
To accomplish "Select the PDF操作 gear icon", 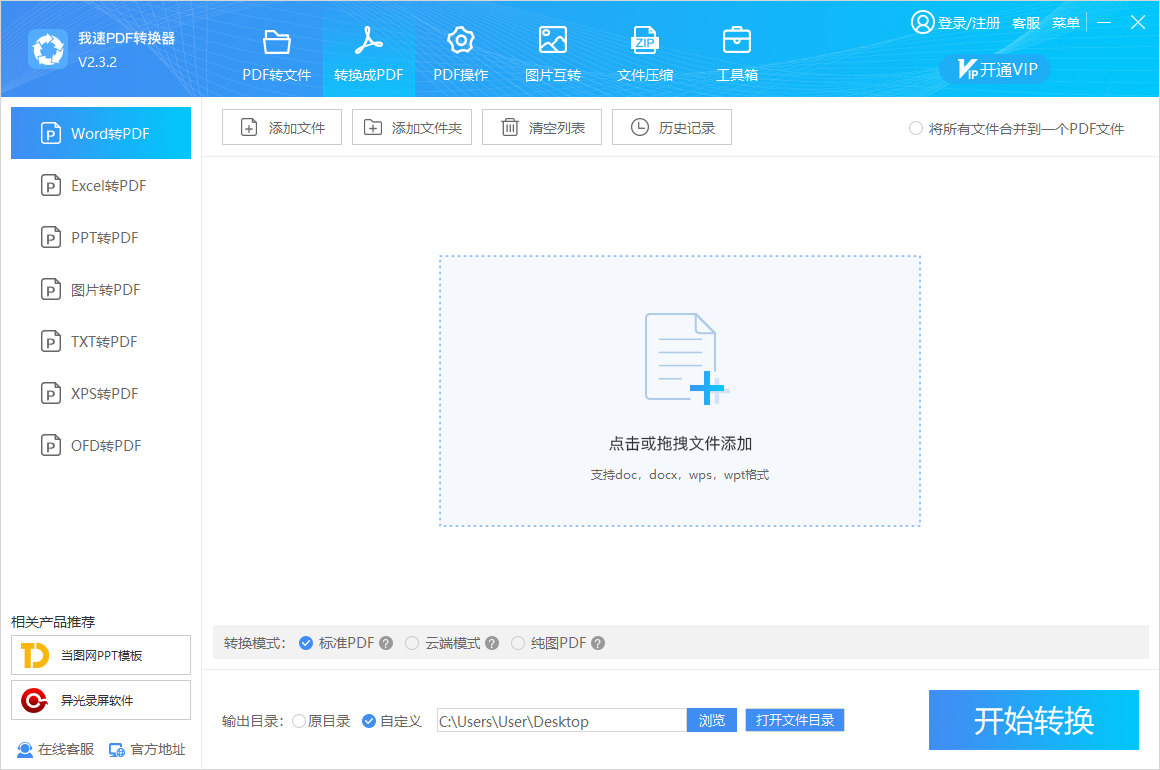I will [460, 42].
